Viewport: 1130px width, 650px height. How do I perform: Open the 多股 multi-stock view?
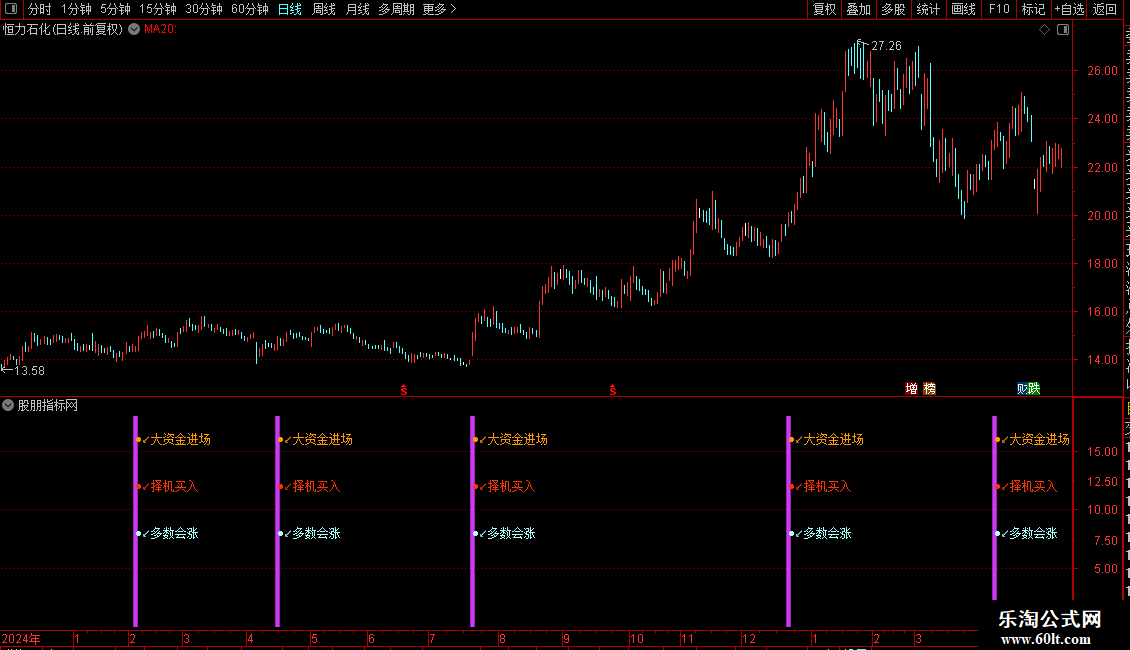[893, 9]
